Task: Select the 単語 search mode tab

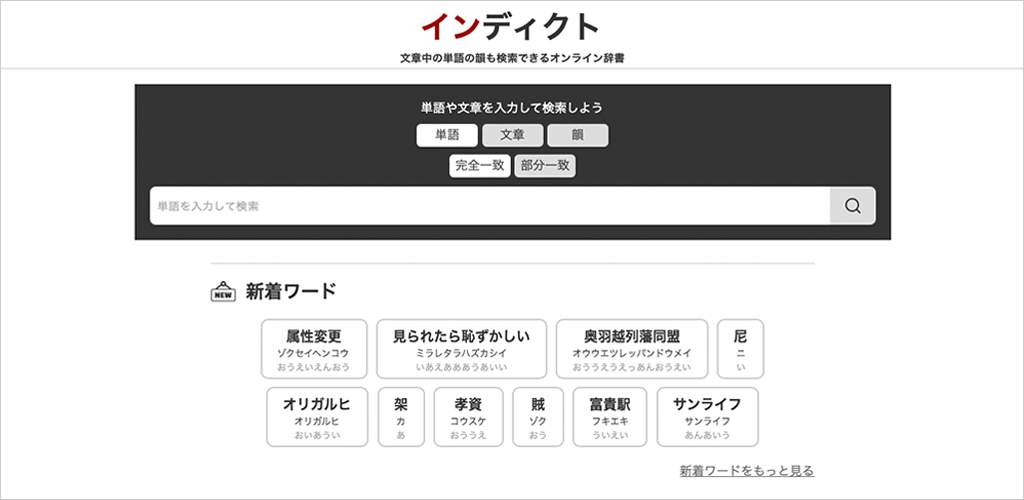Action: [x=447, y=136]
